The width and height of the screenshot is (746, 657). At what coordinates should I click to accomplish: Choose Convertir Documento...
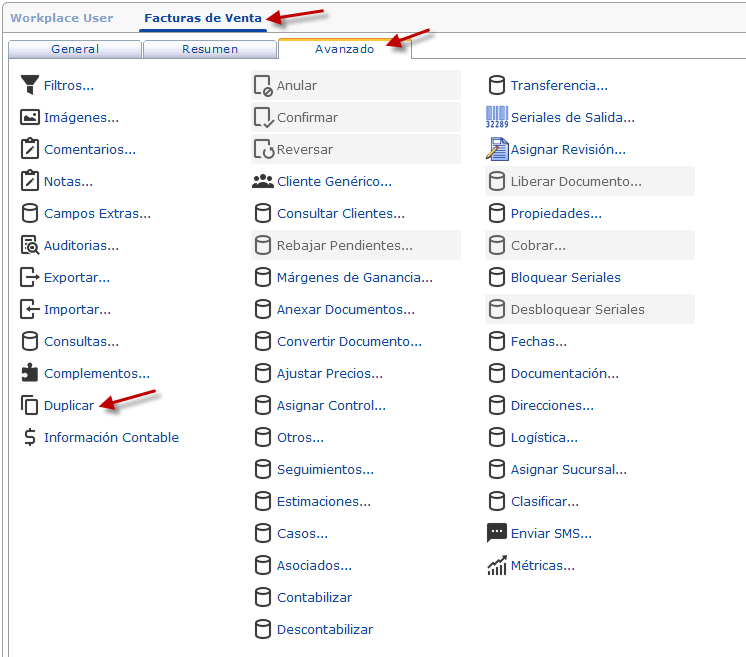tap(349, 341)
